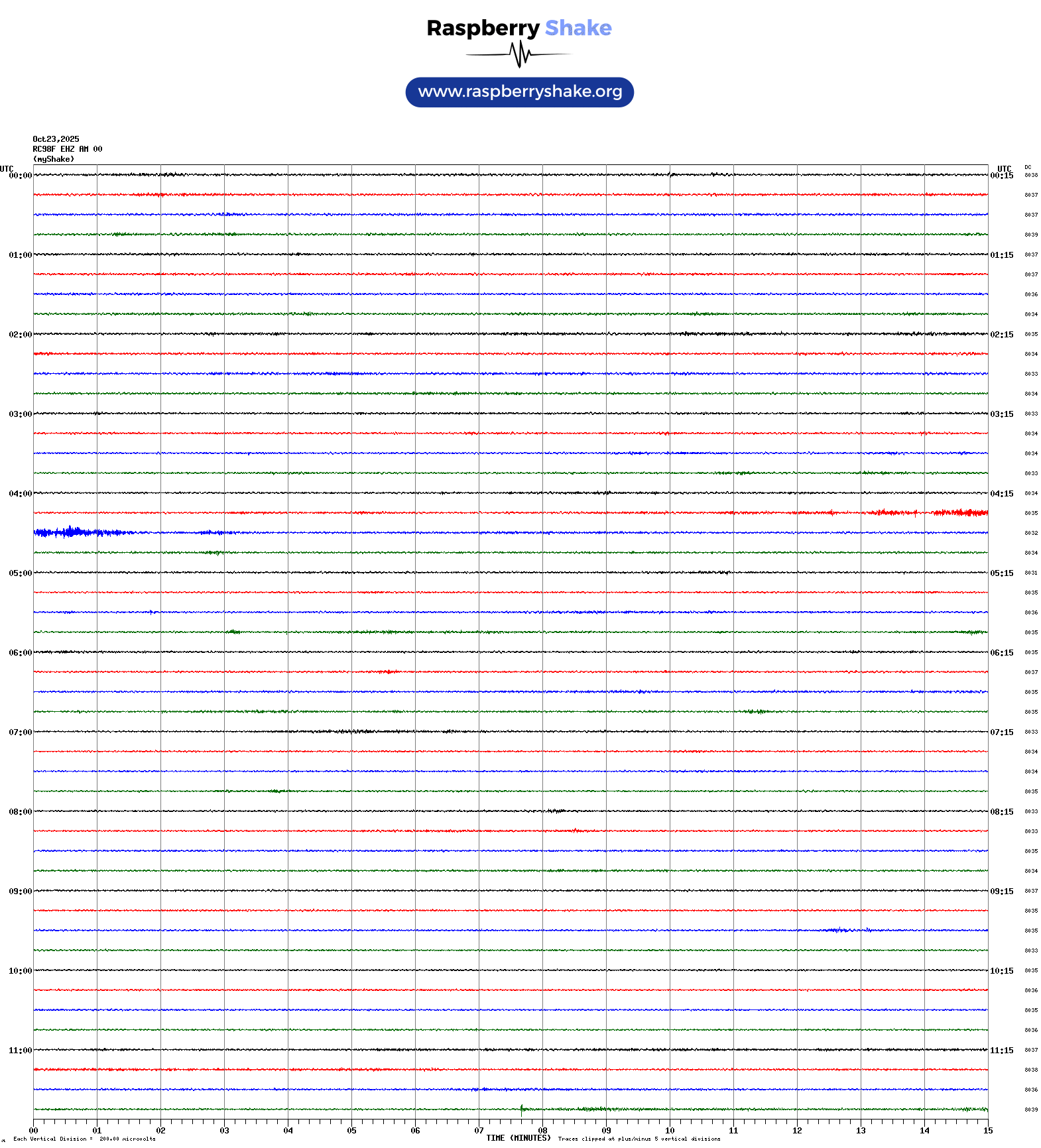Click the DC column header at top right
Image resolution: width=1041 pixels, height=1148 pixels.
[x=1028, y=168]
